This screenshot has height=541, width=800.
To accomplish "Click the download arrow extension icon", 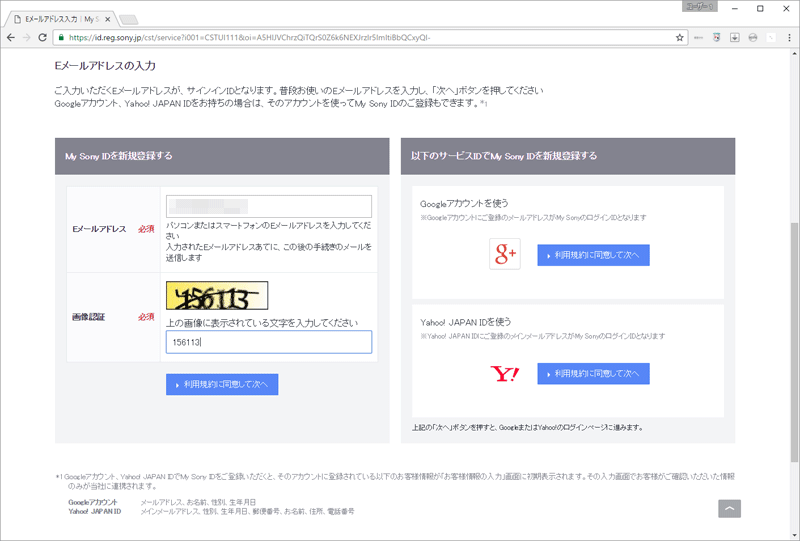I will coord(735,37).
